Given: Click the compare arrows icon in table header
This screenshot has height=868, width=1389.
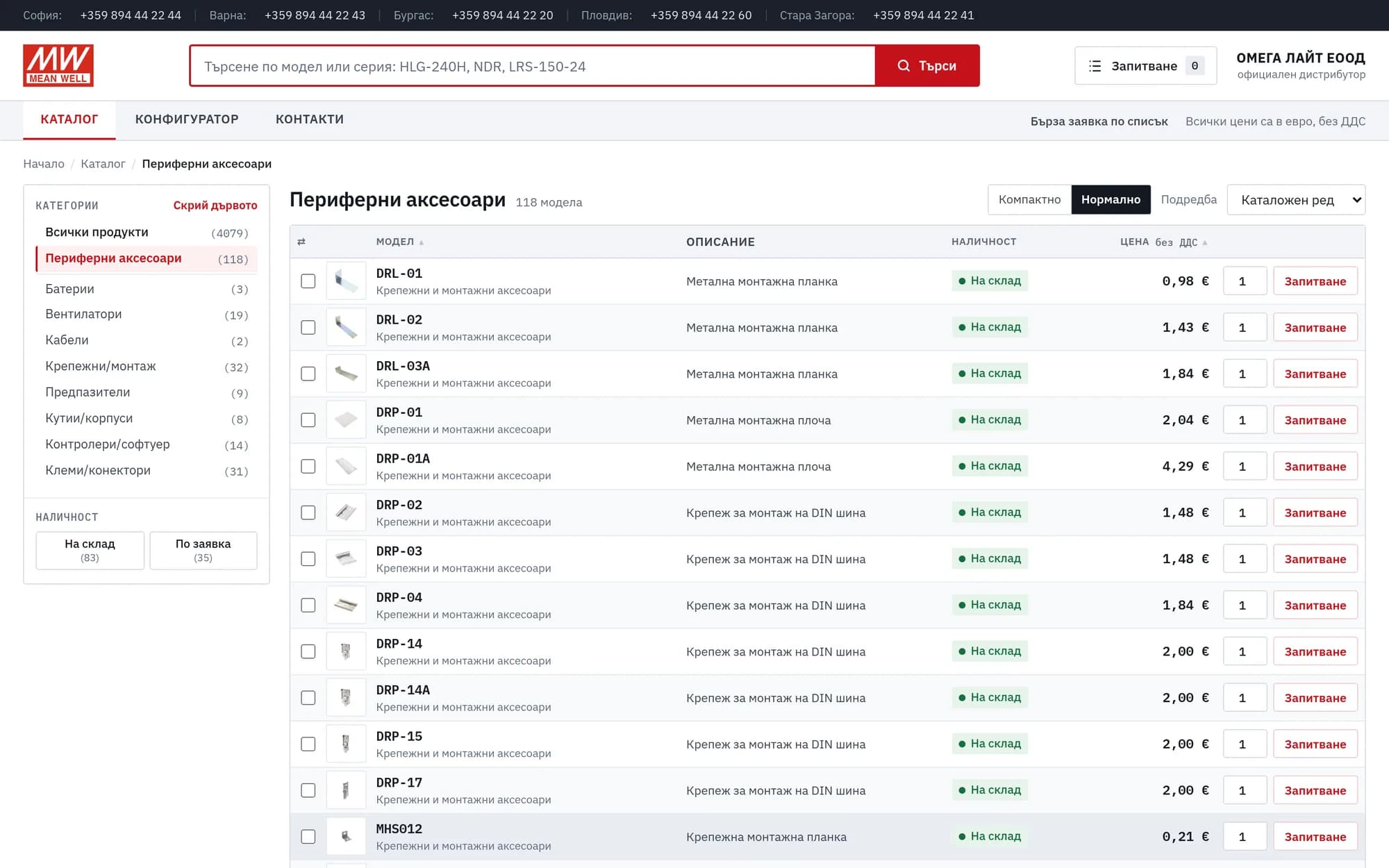Looking at the screenshot, I should pyautogui.click(x=301, y=242).
